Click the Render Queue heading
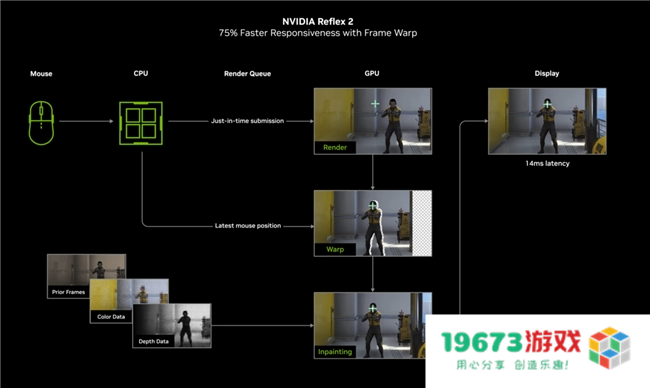This screenshot has width=650, height=388. click(x=247, y=74)
